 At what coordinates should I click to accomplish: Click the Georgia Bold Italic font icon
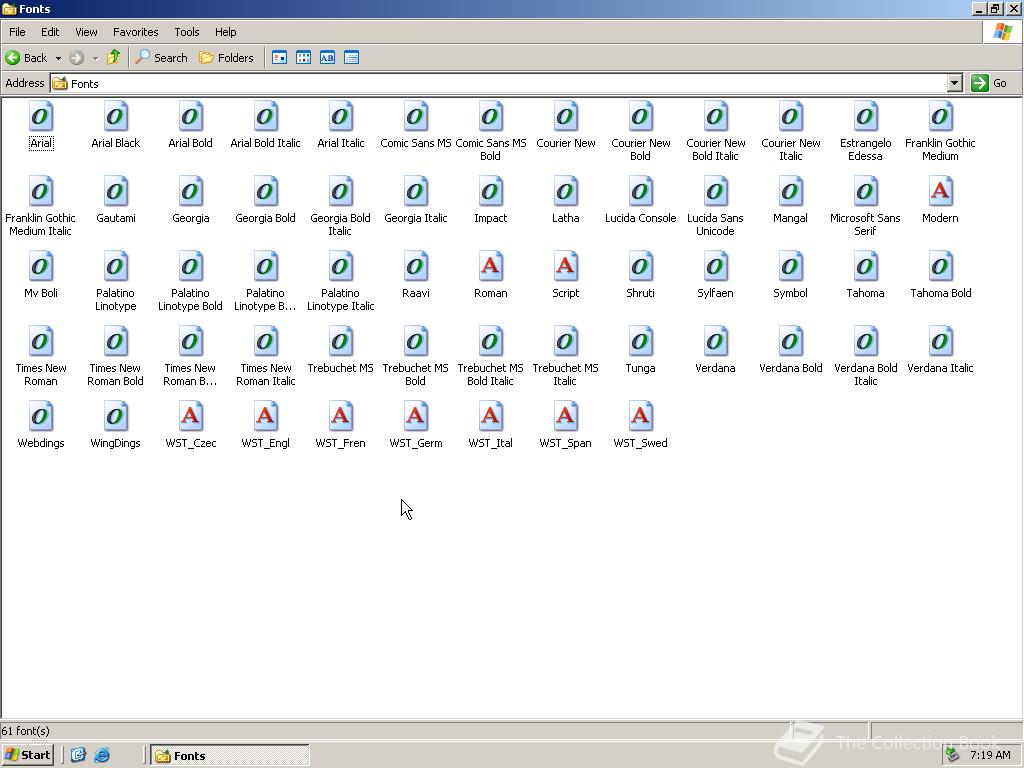(x=340, y=192)
